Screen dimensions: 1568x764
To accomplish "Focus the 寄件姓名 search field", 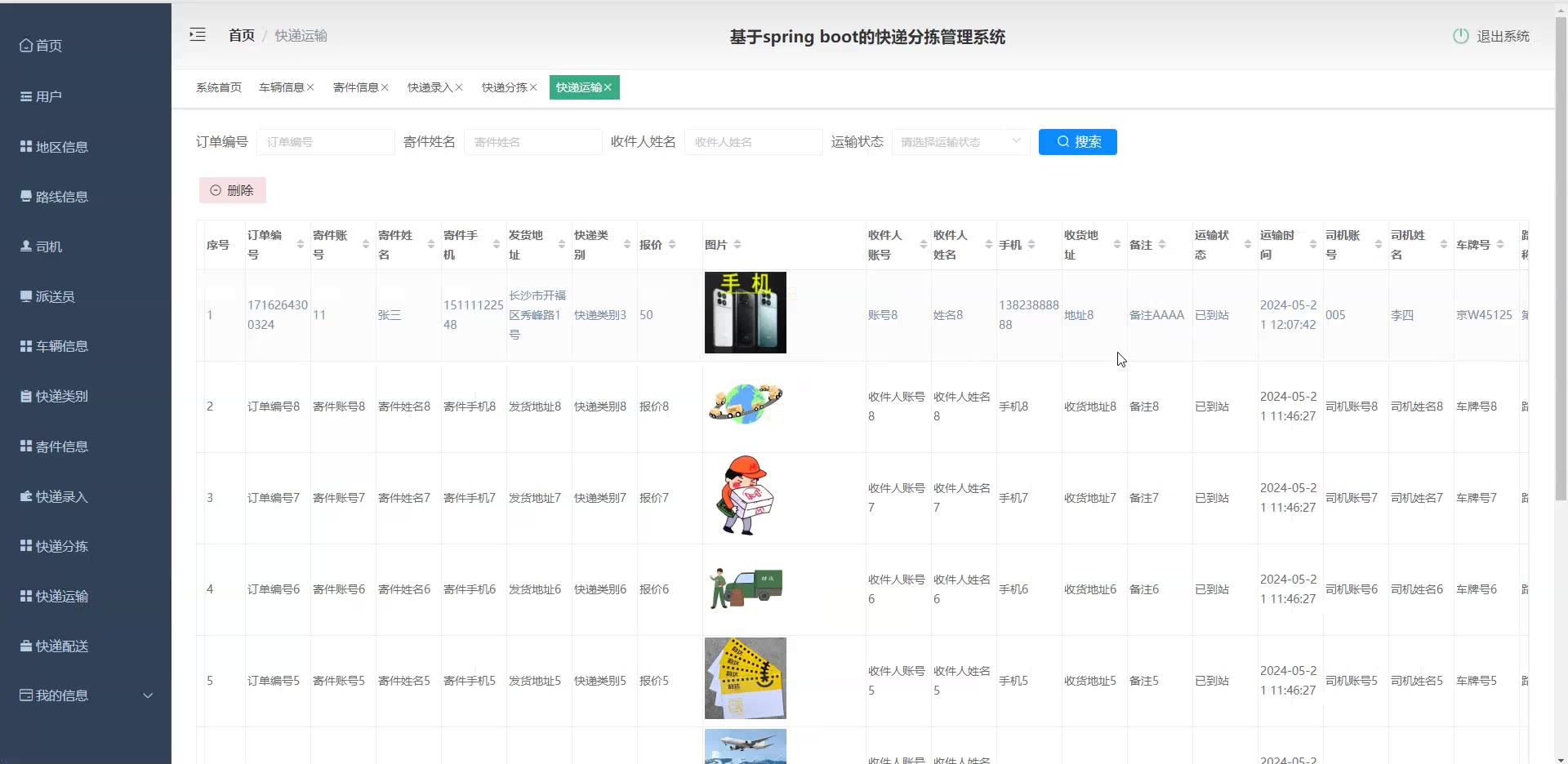I will (532, 142).
